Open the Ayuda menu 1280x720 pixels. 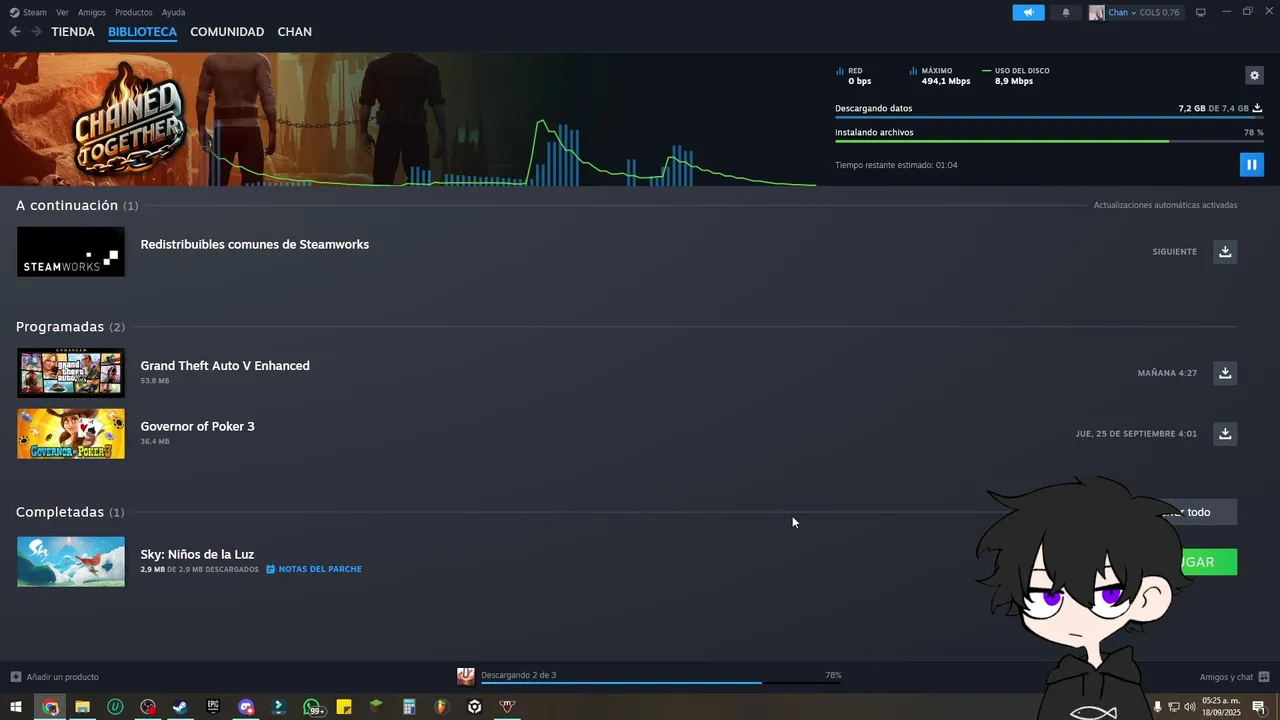[x=173, y=12]
